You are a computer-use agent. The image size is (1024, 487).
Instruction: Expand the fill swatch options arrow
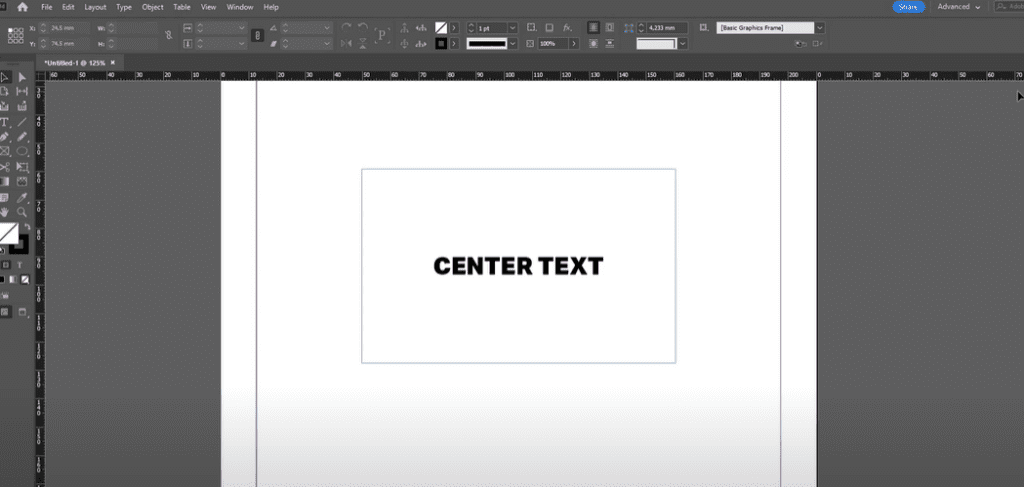454,28
